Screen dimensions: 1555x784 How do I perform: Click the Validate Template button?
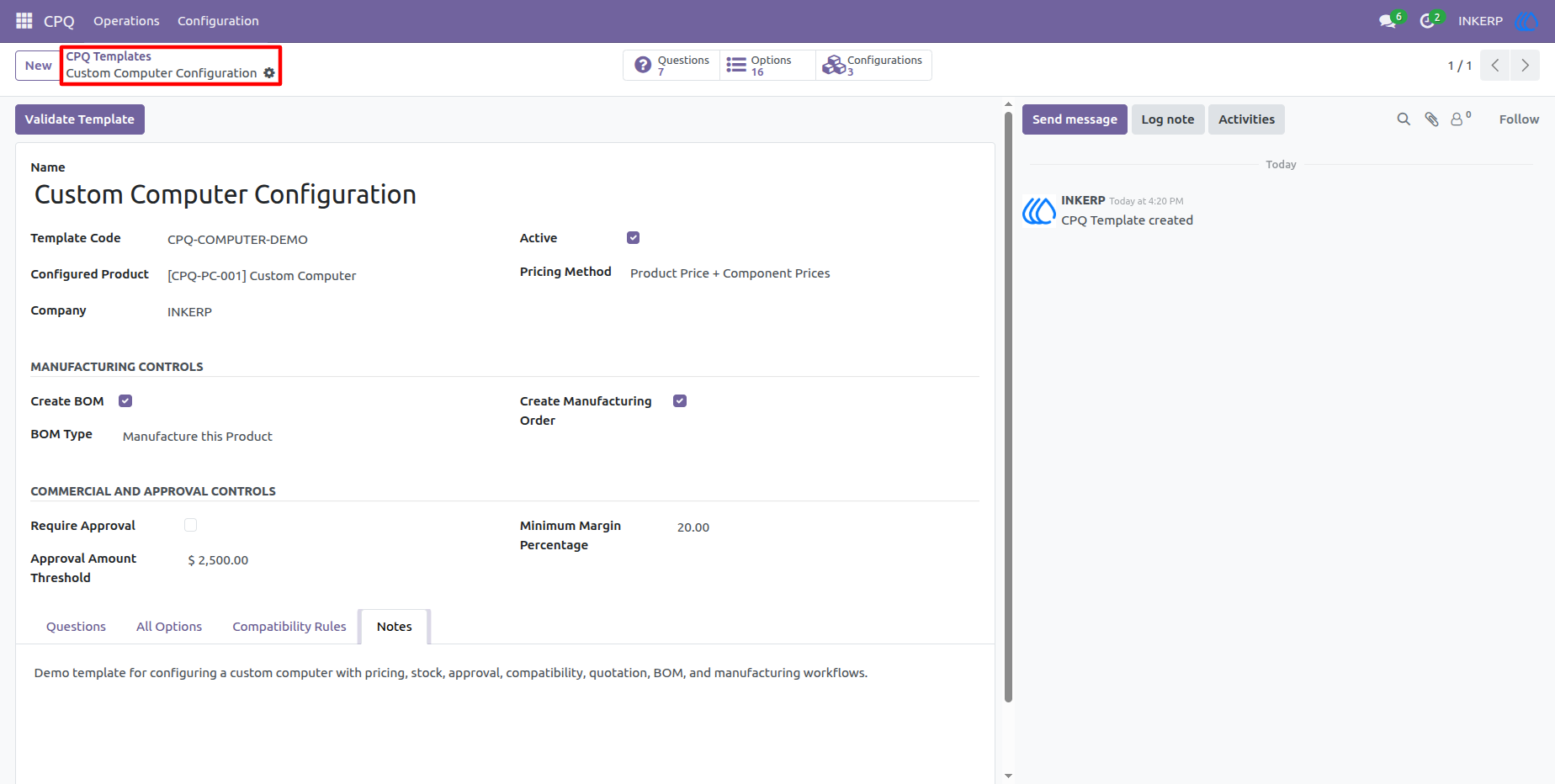coord(80,119)
